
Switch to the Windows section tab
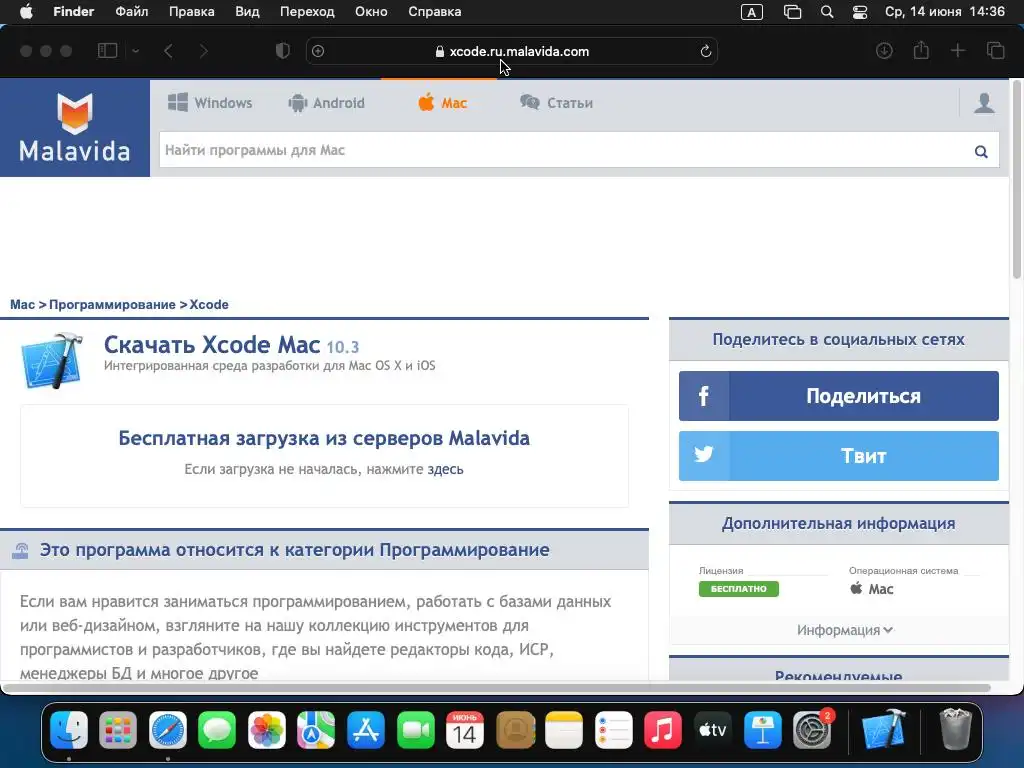tap(210, 103)
